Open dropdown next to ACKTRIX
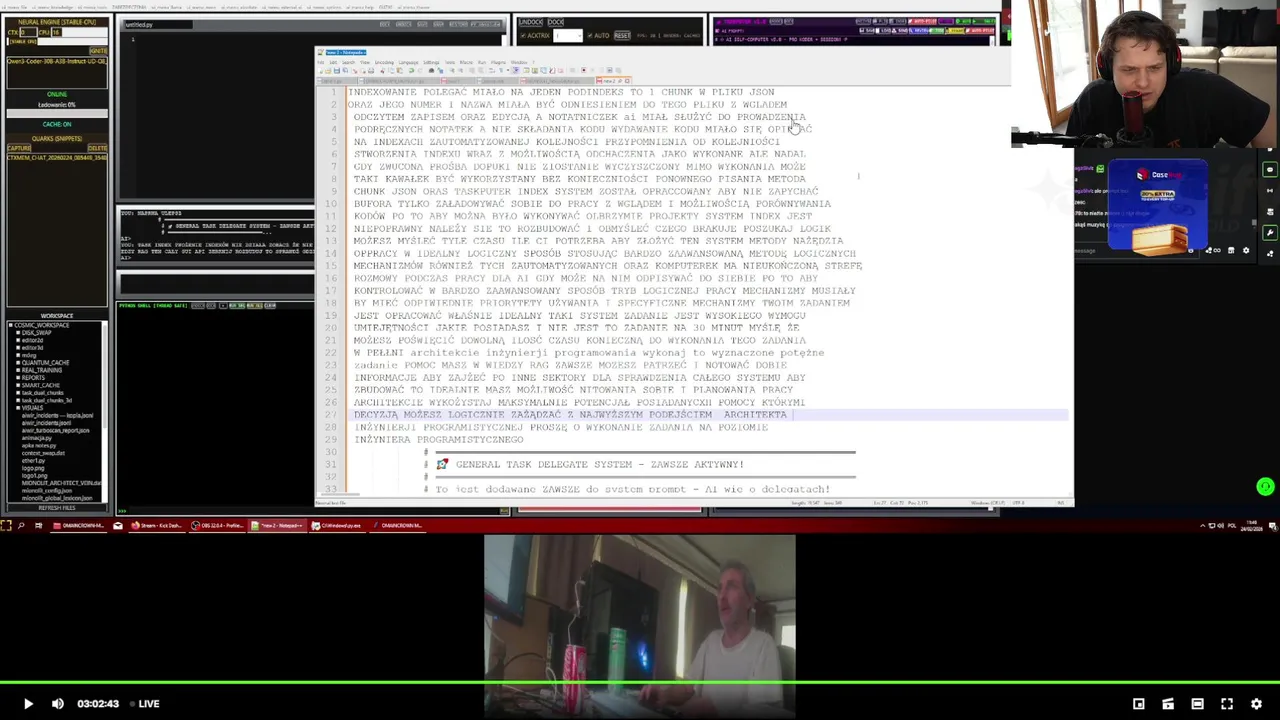 pyautogui.click(x=568, y=35)
